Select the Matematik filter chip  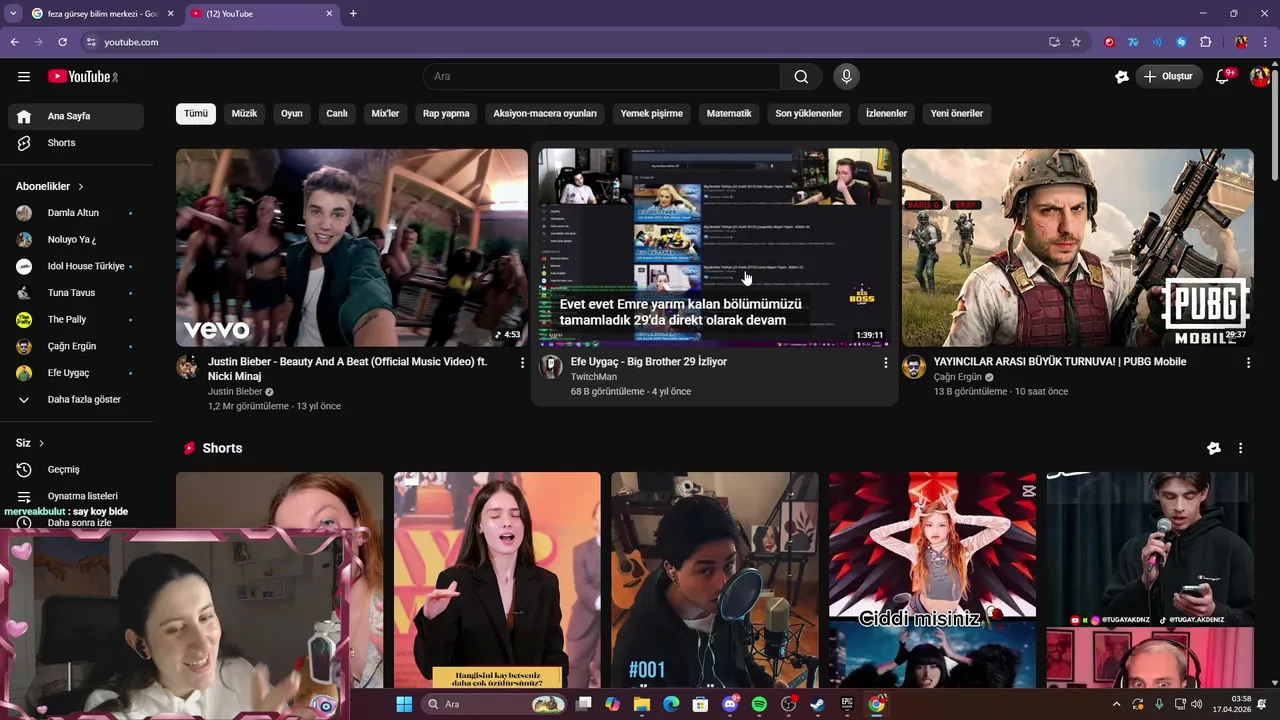click(729, 113)
